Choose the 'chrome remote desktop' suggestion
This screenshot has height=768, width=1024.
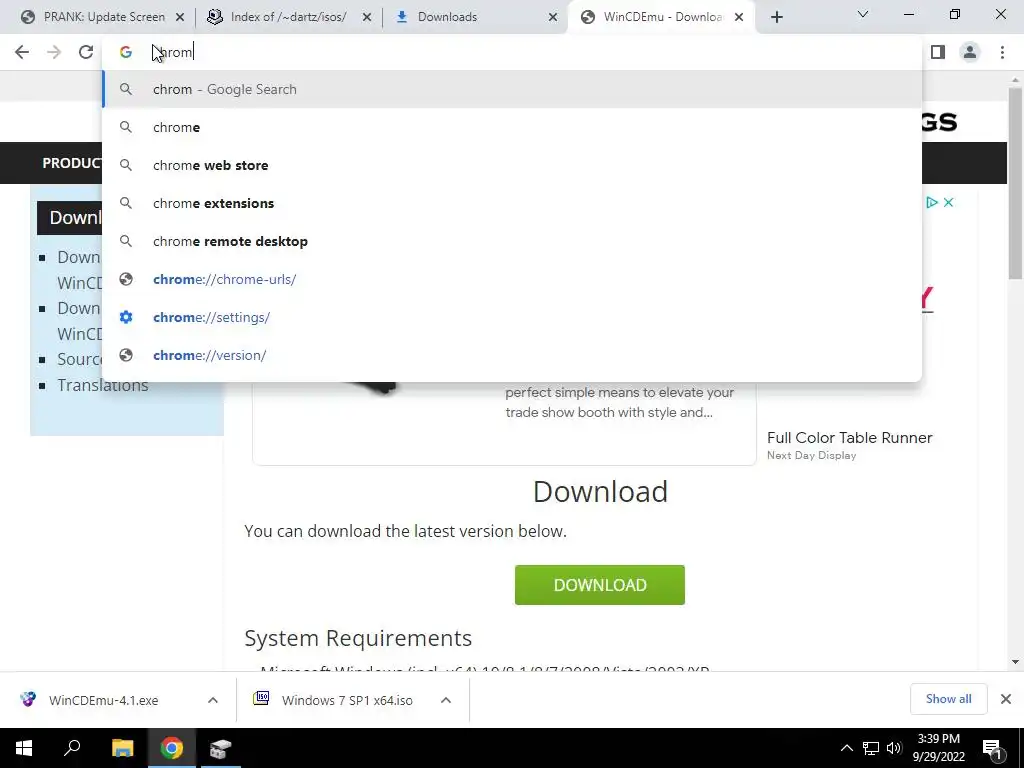512,241
